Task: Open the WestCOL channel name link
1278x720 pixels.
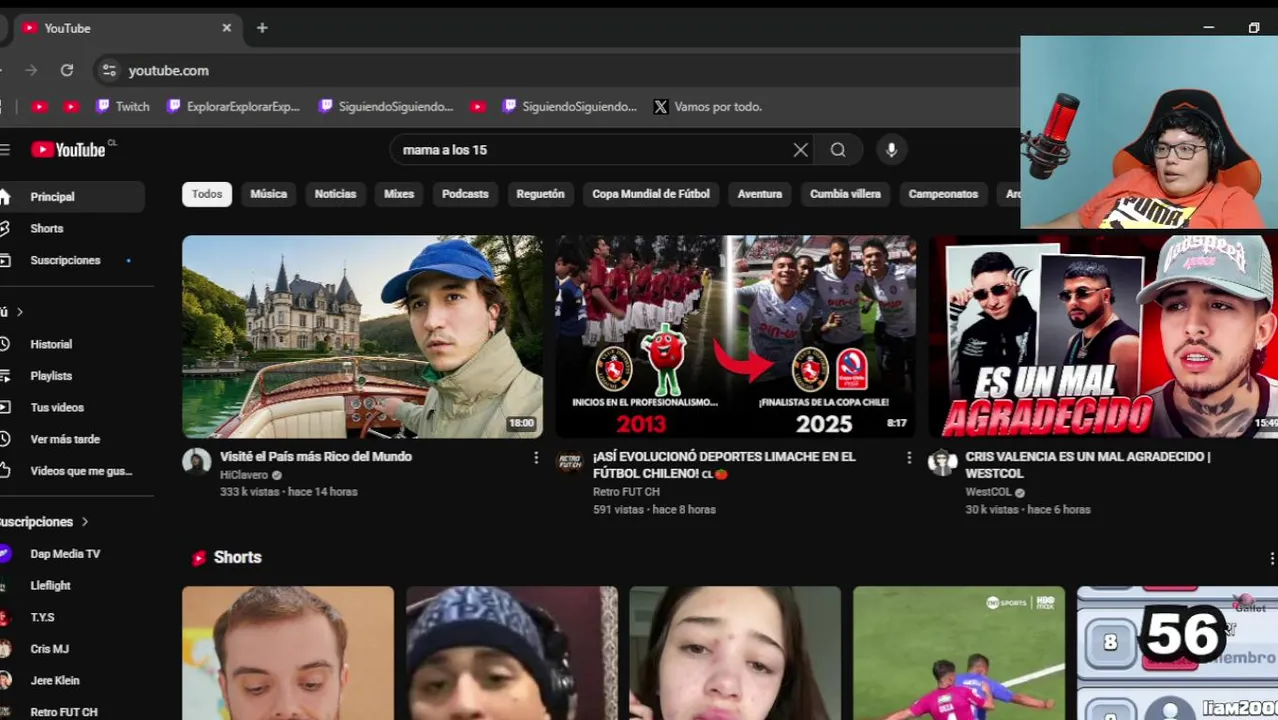Action: tap(988, 492)
